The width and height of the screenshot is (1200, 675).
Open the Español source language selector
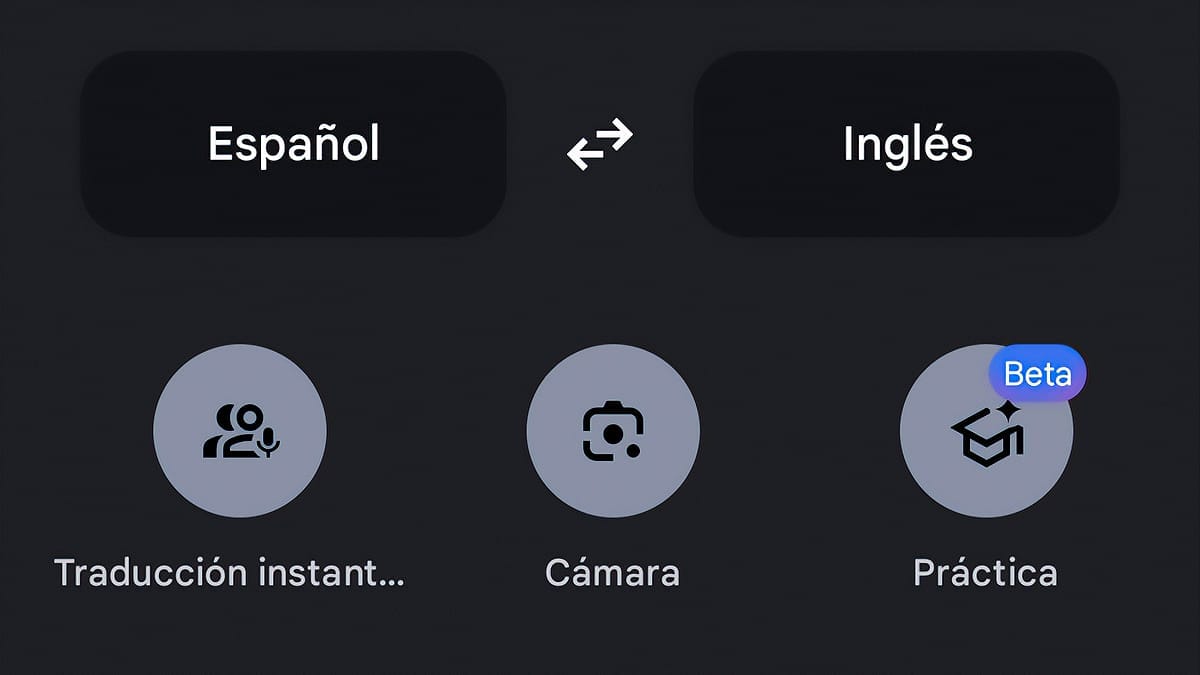point(293,143)
